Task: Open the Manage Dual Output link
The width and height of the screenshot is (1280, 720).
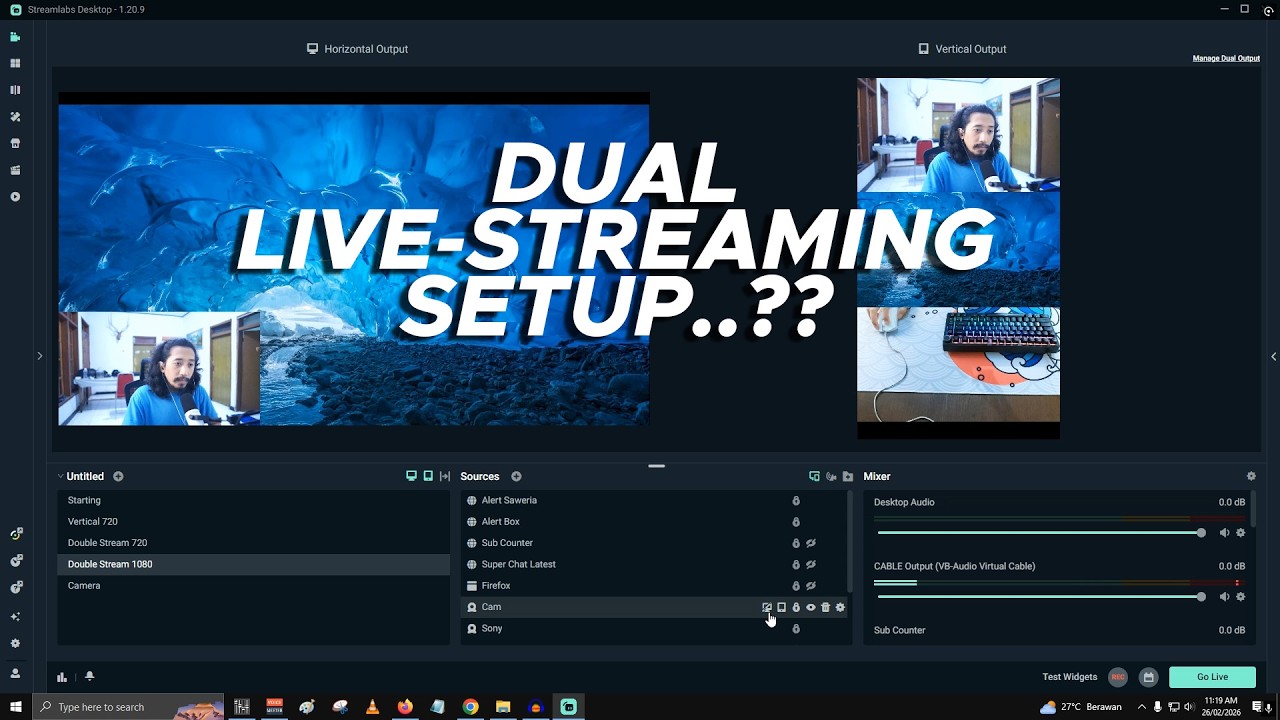Action: pos(1226,58)
